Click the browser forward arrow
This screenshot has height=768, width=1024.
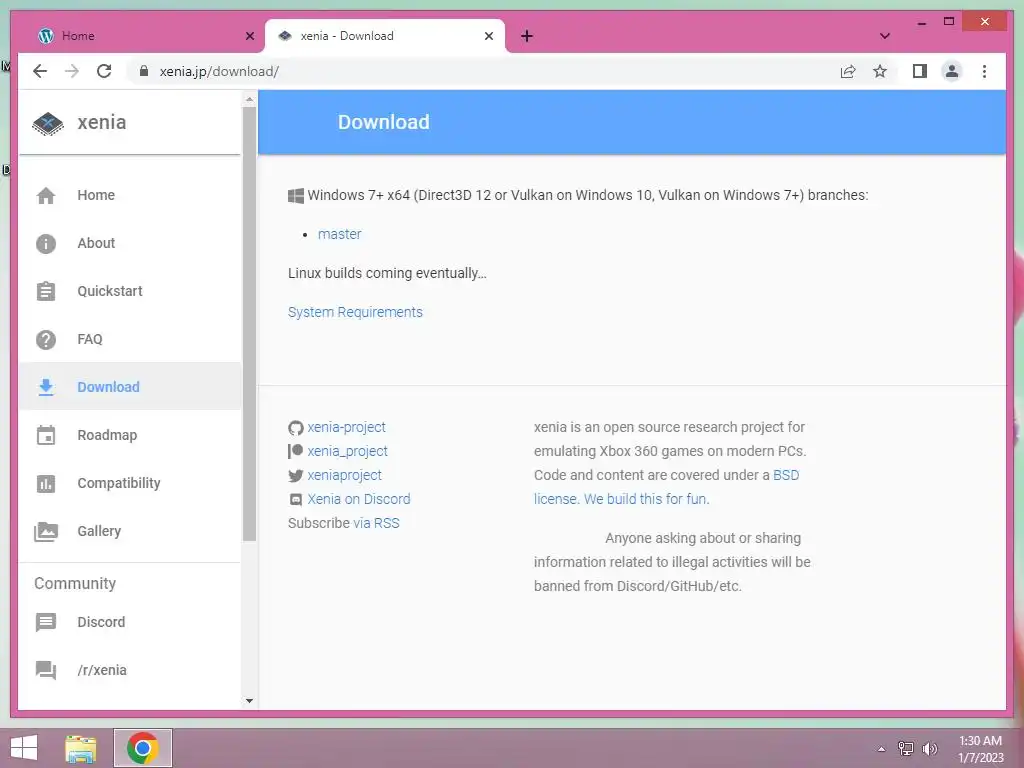[72, 71]
